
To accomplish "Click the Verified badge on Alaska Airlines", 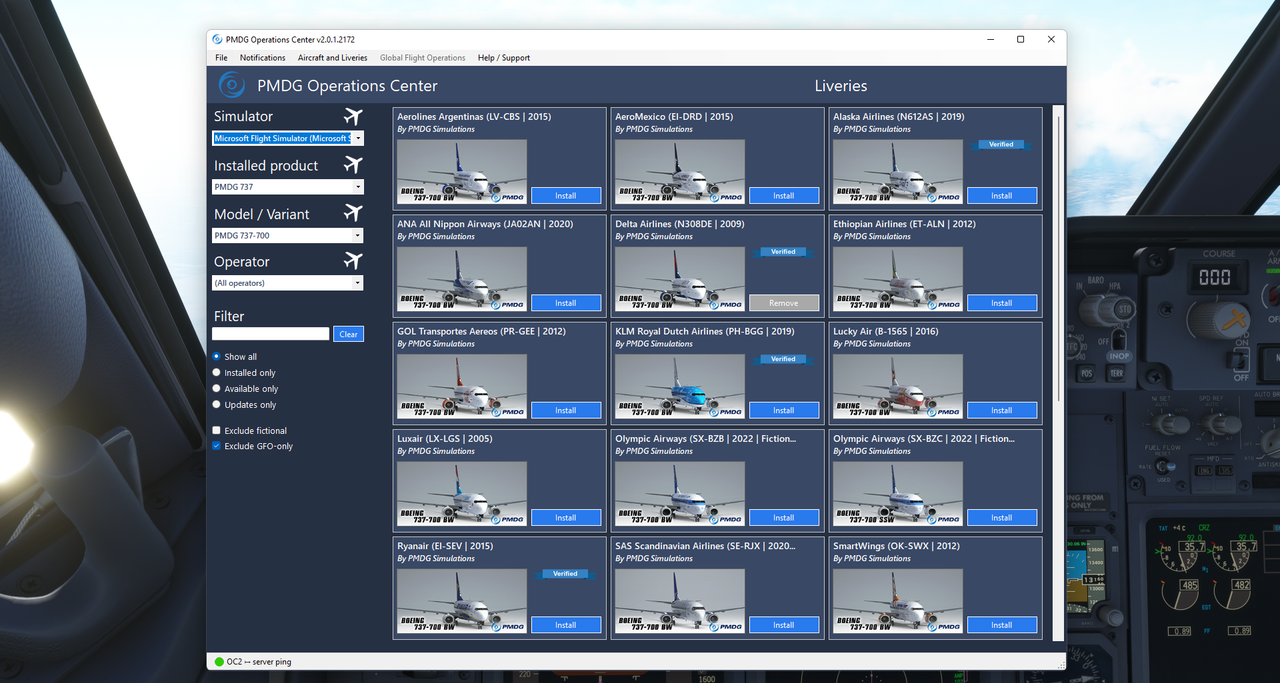I will pos(1001,144).
